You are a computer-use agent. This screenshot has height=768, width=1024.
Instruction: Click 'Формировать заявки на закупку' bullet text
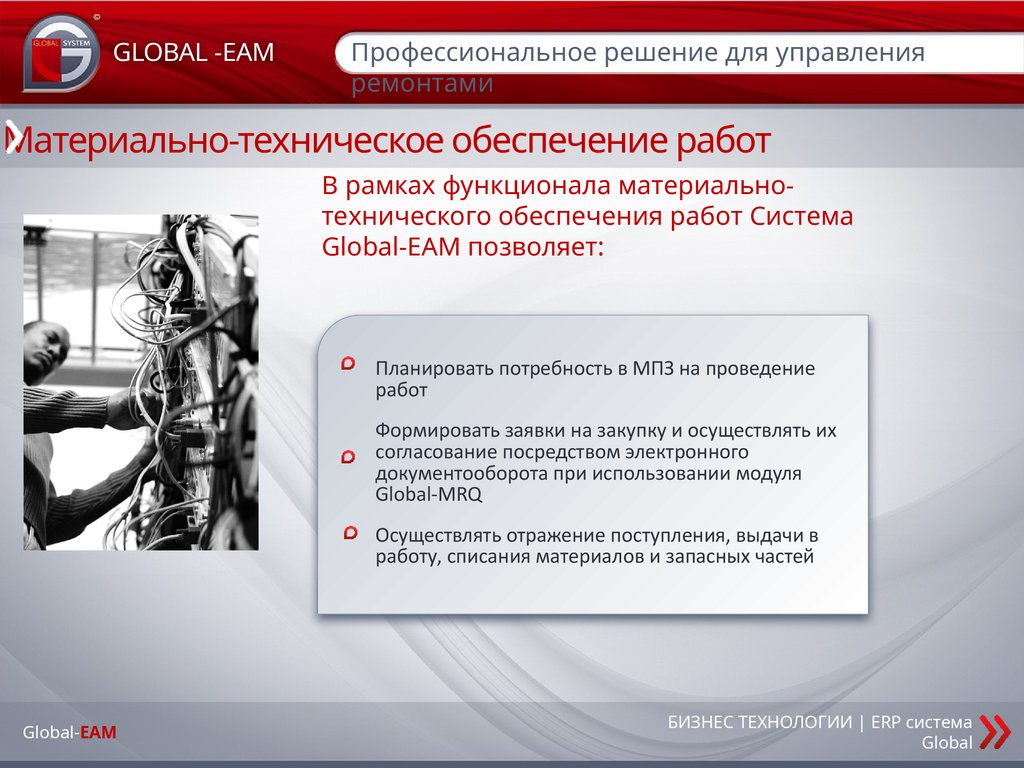pyautogui.click(x=605, y=462)
